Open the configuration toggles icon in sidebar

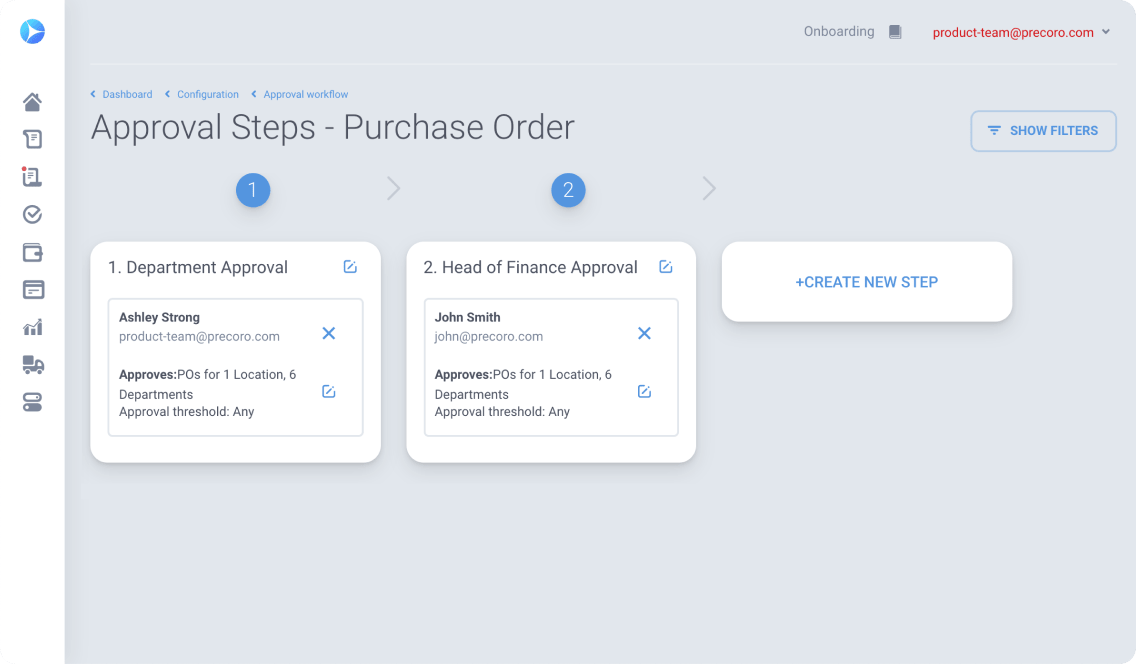[x=33, y=403]
